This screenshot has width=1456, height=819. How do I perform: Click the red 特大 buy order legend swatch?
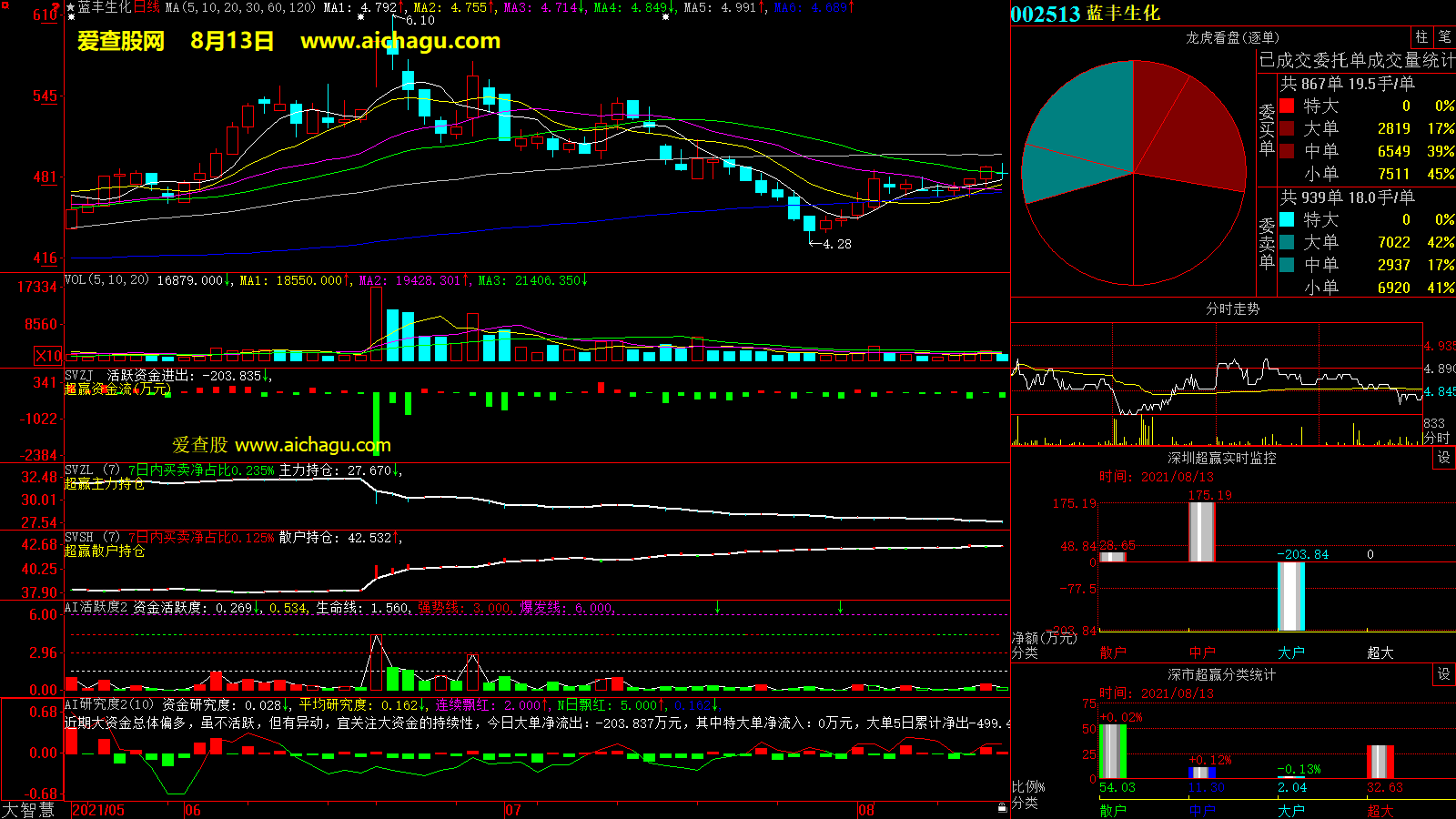1287,106
